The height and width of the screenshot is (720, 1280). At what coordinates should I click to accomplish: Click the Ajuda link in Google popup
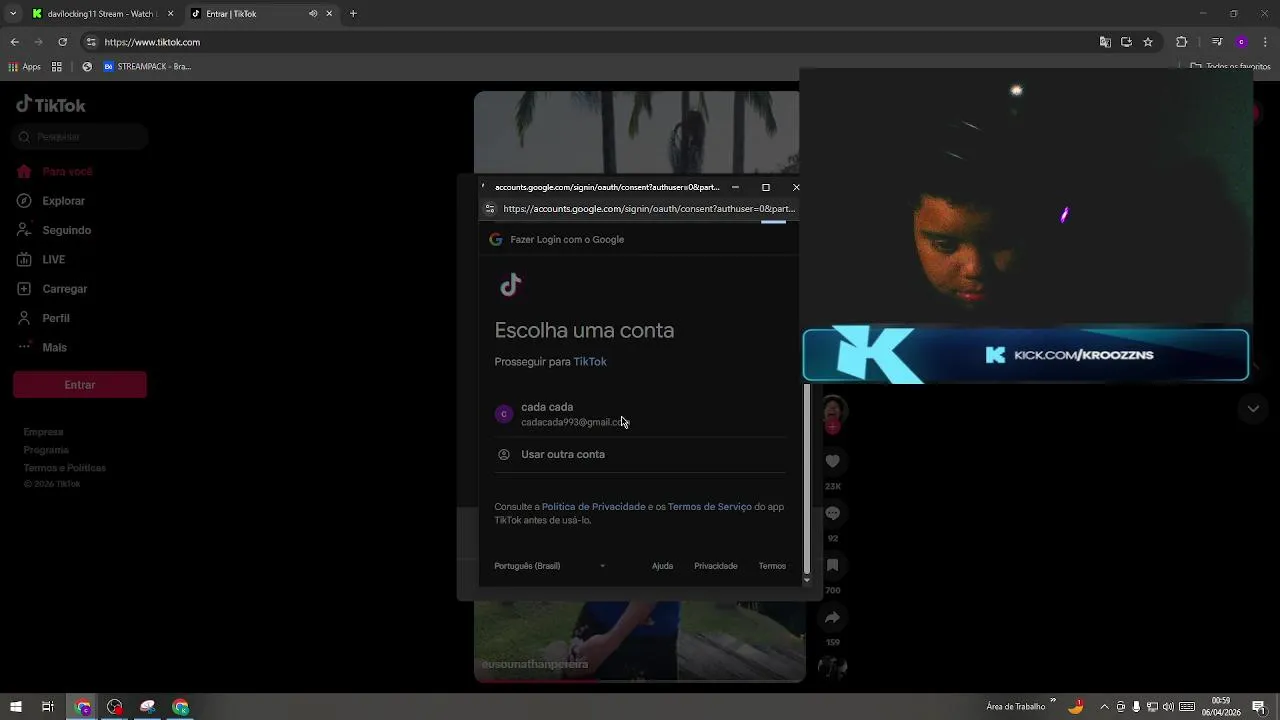[x=662, y=566]
